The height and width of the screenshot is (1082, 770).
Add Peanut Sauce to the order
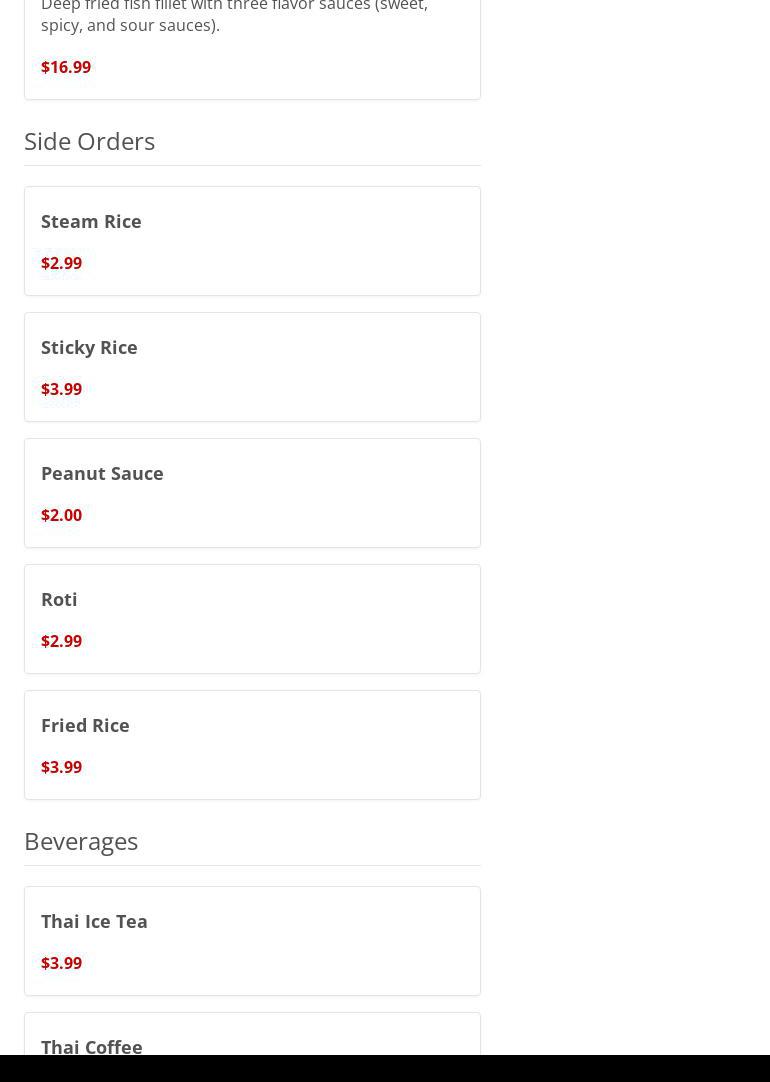click(102, 473)
